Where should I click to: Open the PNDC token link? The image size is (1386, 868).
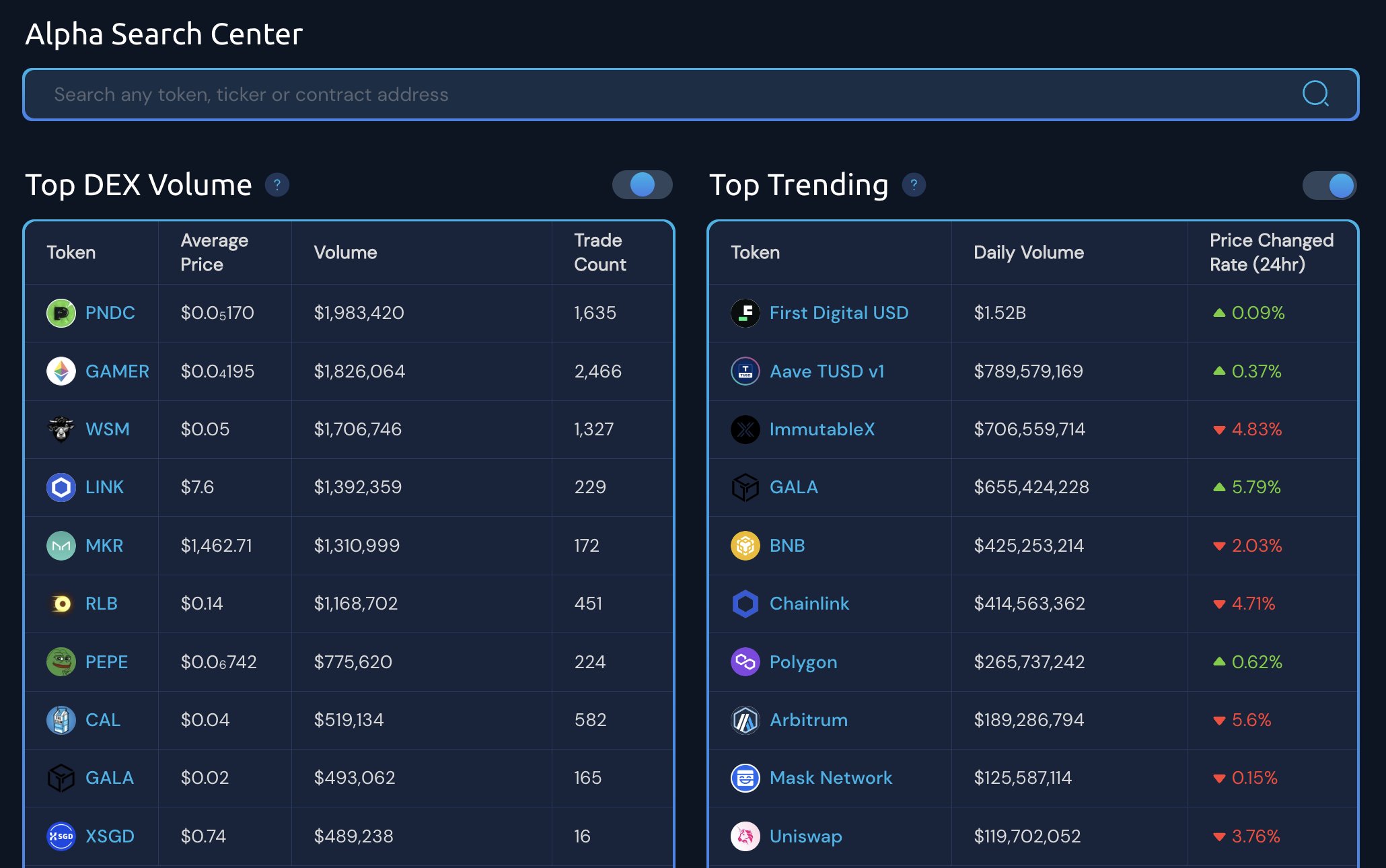[110, 313]
